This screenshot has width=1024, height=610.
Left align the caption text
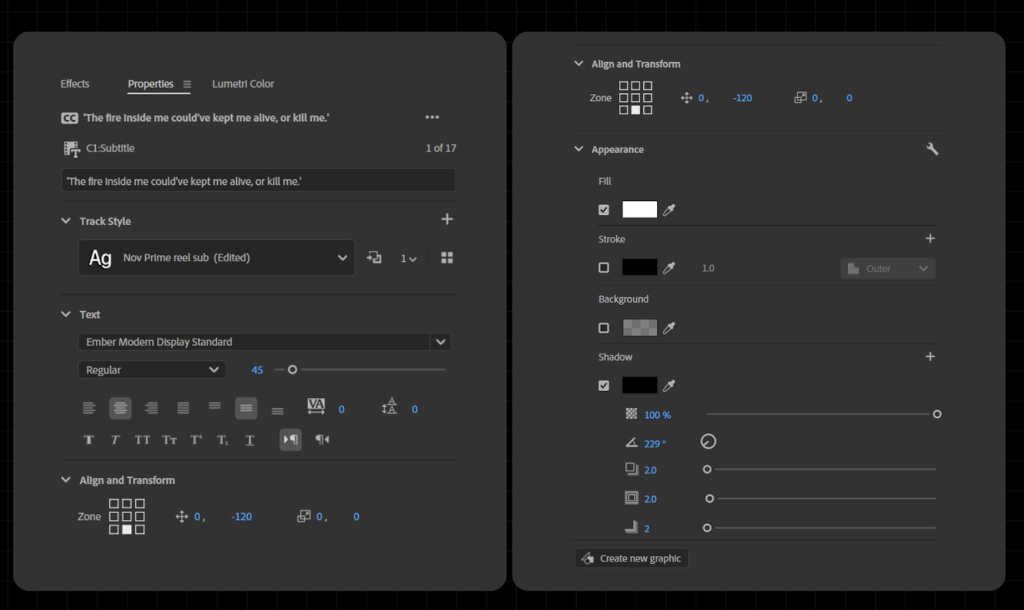pos(89,408)
